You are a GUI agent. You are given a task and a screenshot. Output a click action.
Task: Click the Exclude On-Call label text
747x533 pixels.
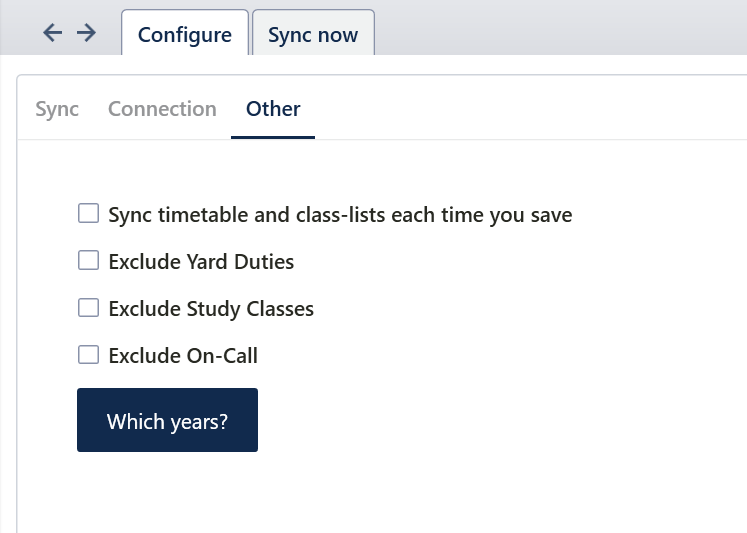point(183,355)
